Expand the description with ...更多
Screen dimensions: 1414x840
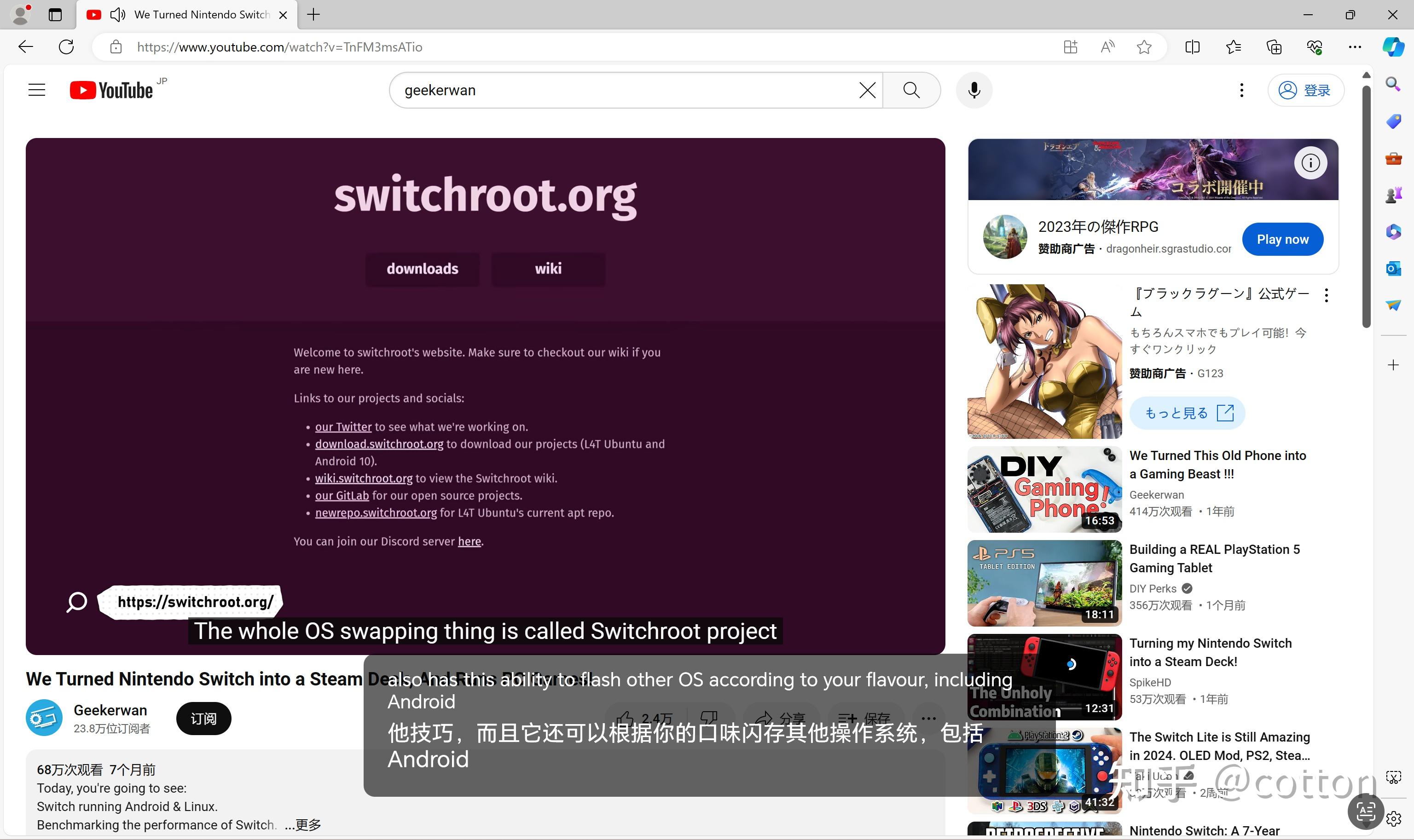(303, 825)
